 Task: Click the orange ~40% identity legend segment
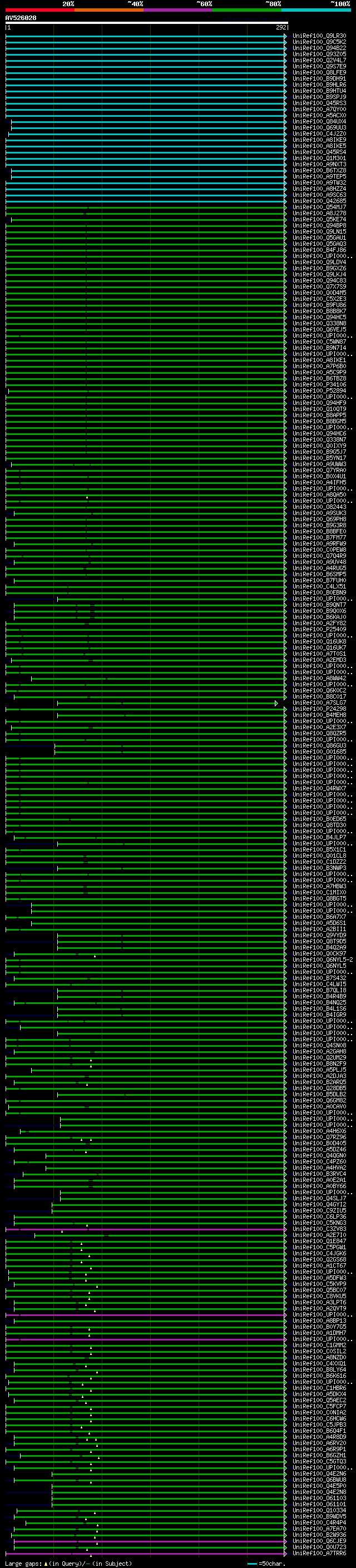click(x=109, y=10)
